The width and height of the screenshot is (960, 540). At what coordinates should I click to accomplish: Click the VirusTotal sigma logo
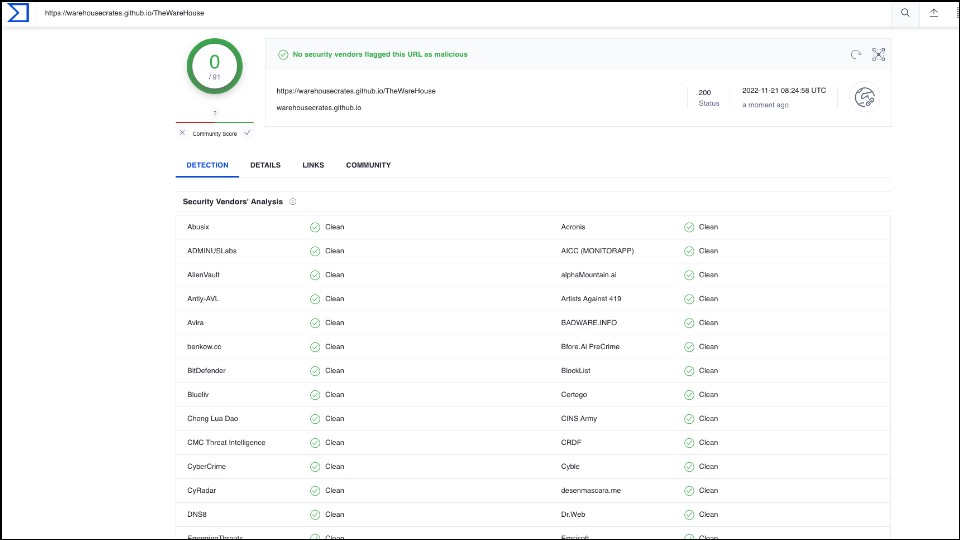18,12
